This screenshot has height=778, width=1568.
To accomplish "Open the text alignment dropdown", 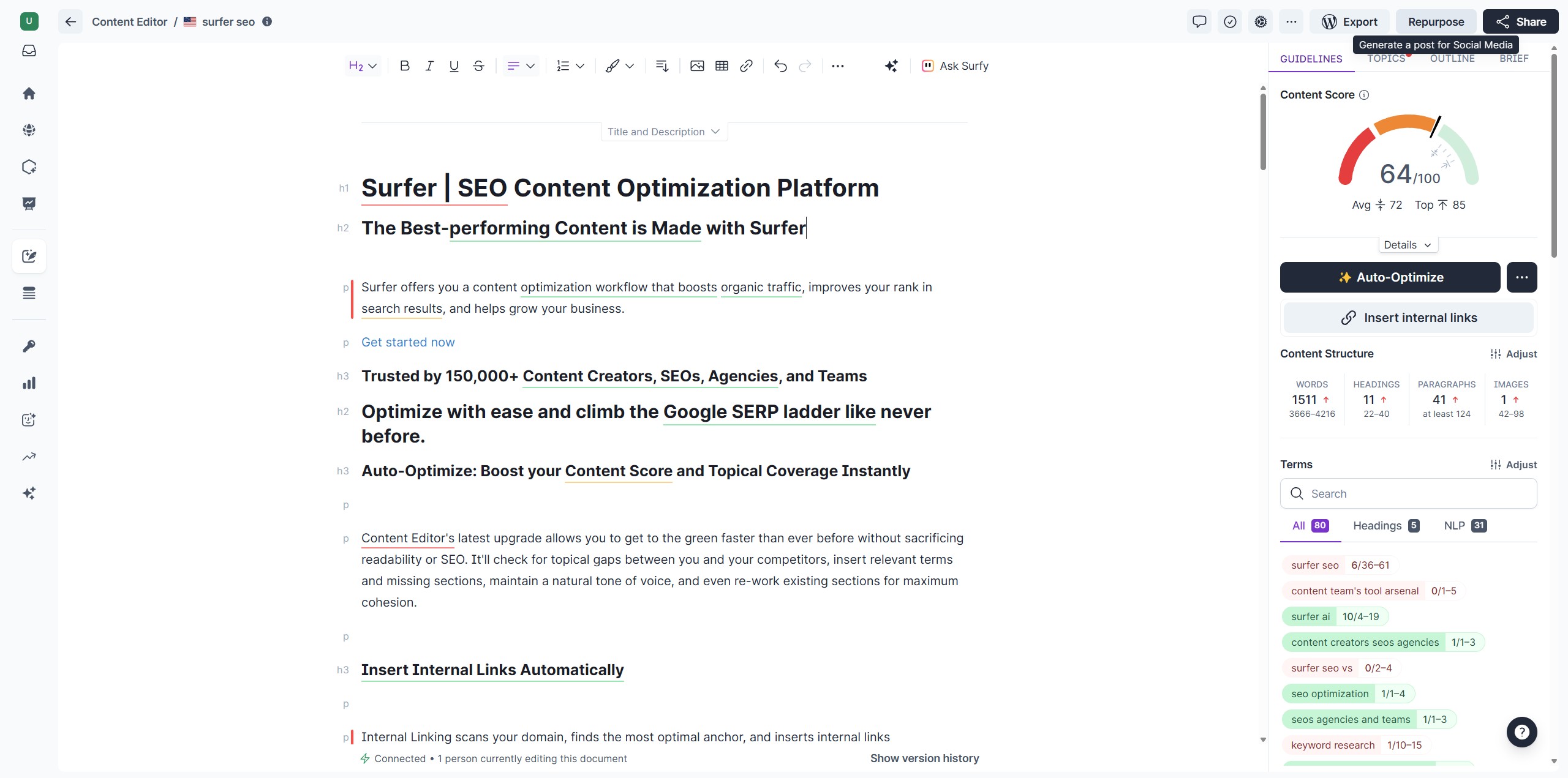I will click(x=521, y=65).
